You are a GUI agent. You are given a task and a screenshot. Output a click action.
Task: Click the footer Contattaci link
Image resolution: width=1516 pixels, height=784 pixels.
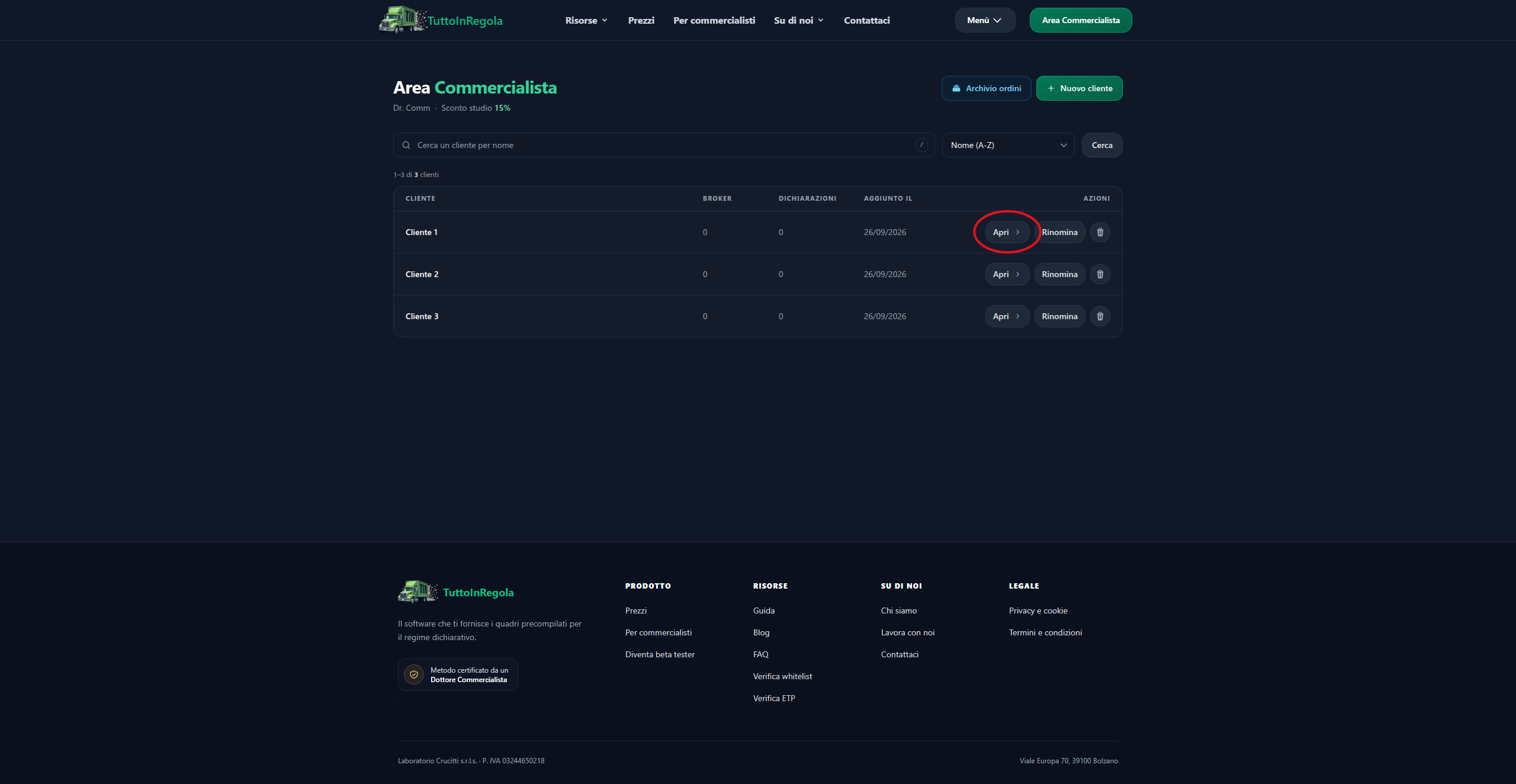pos(900,654)
